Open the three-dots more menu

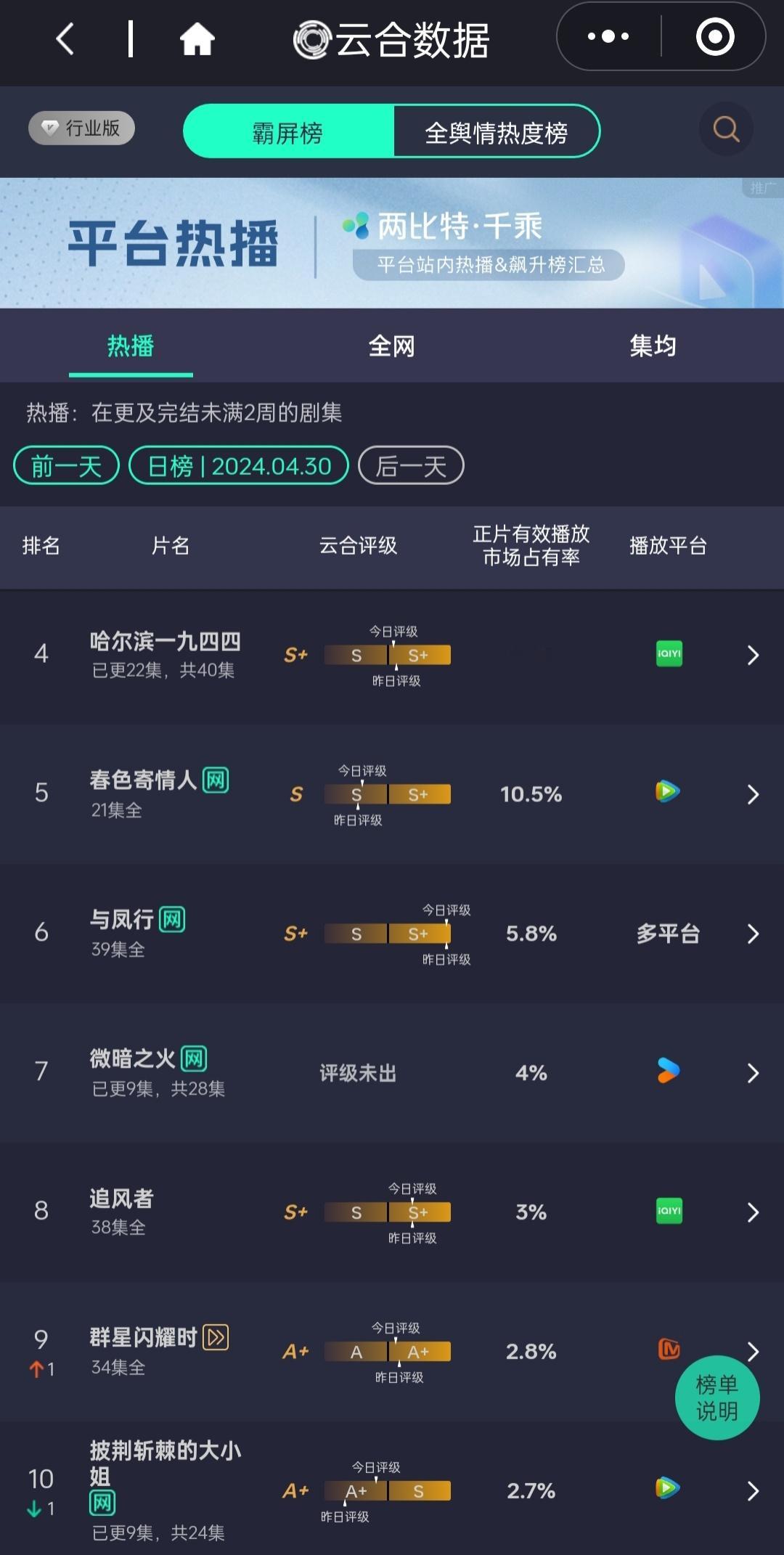(608, 36)
